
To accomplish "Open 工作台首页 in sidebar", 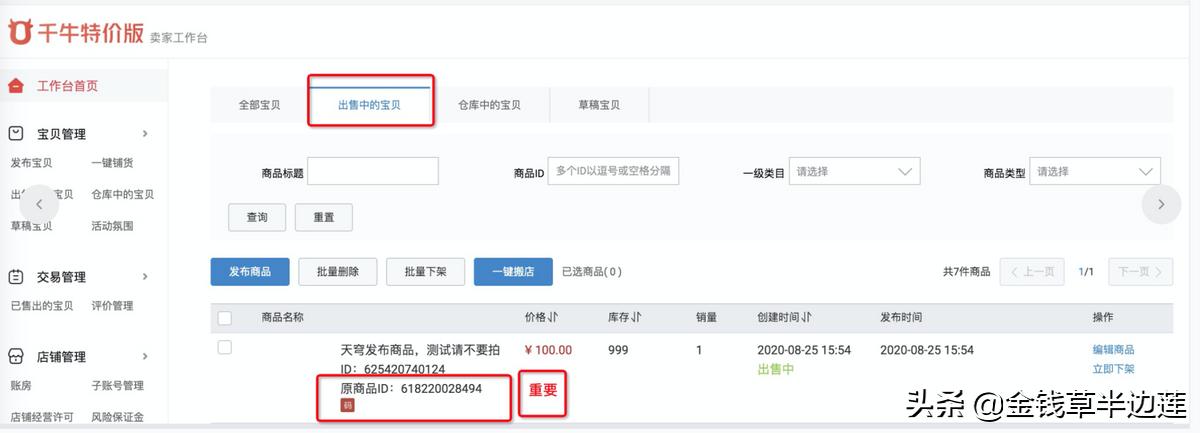I will [x=68, y=86].
